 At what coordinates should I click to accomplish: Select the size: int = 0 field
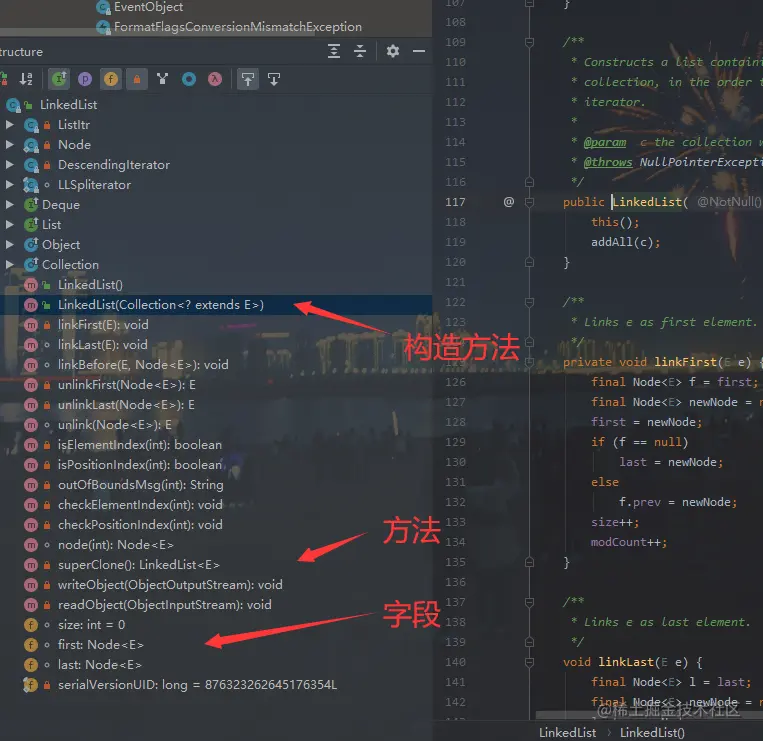pos(91,624)
